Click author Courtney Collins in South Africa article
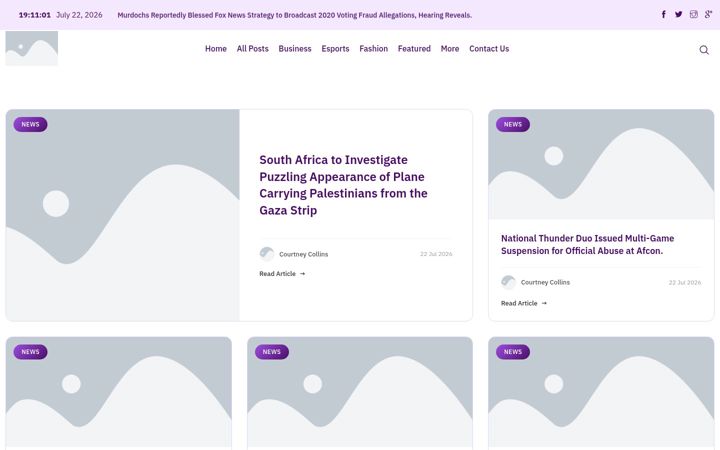Viewport: 720px width, 450px height. click(304, 254)
